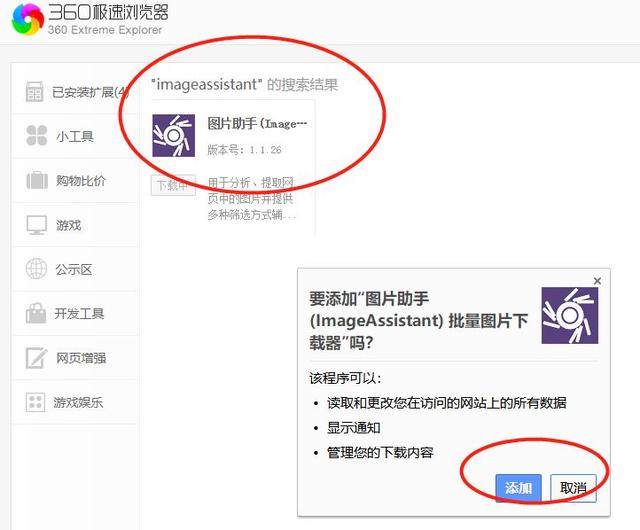Click permission 管理您的下载内容
The image size is (640, 530).
coord(380,452)
